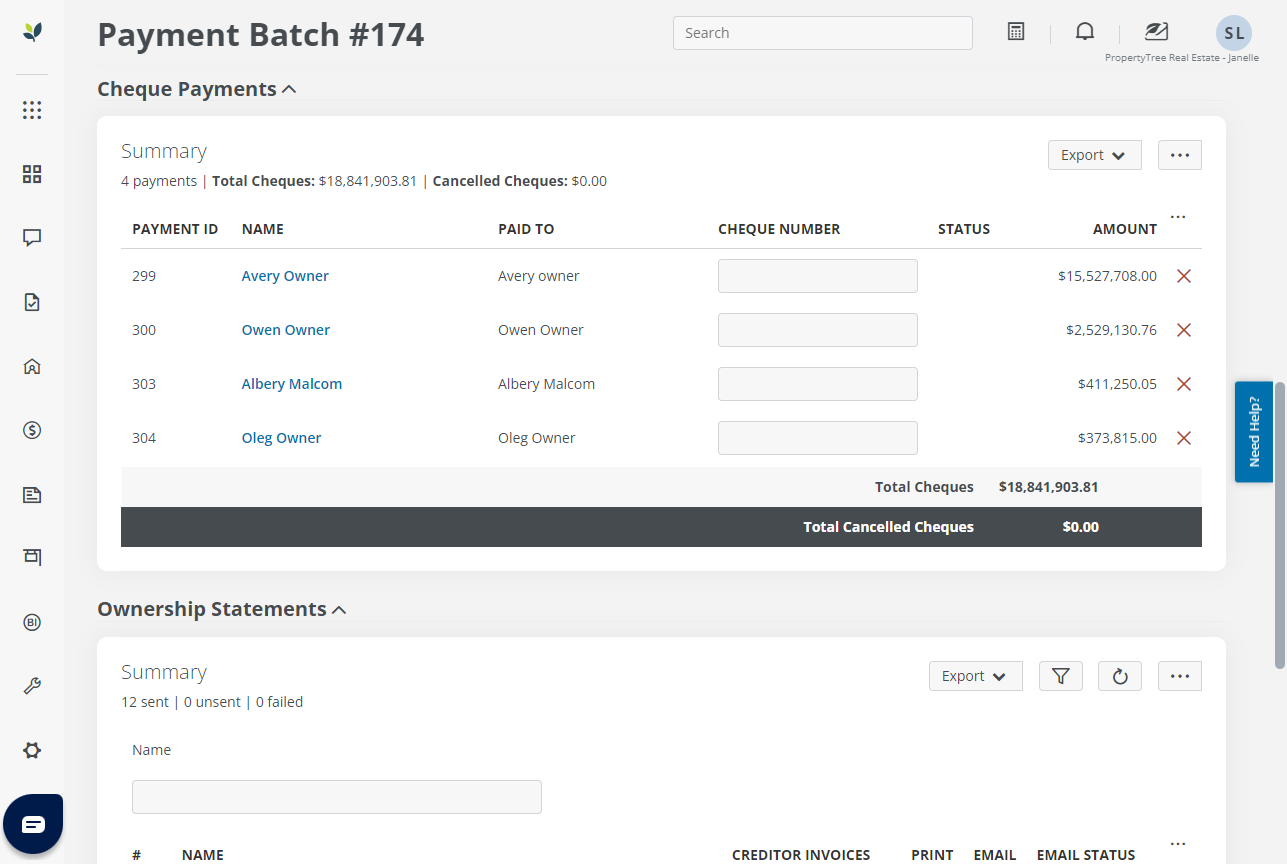1287x864 pixels.
Task: Remove the Albery Malcom cheque payment
Action: coord(1184,384)
